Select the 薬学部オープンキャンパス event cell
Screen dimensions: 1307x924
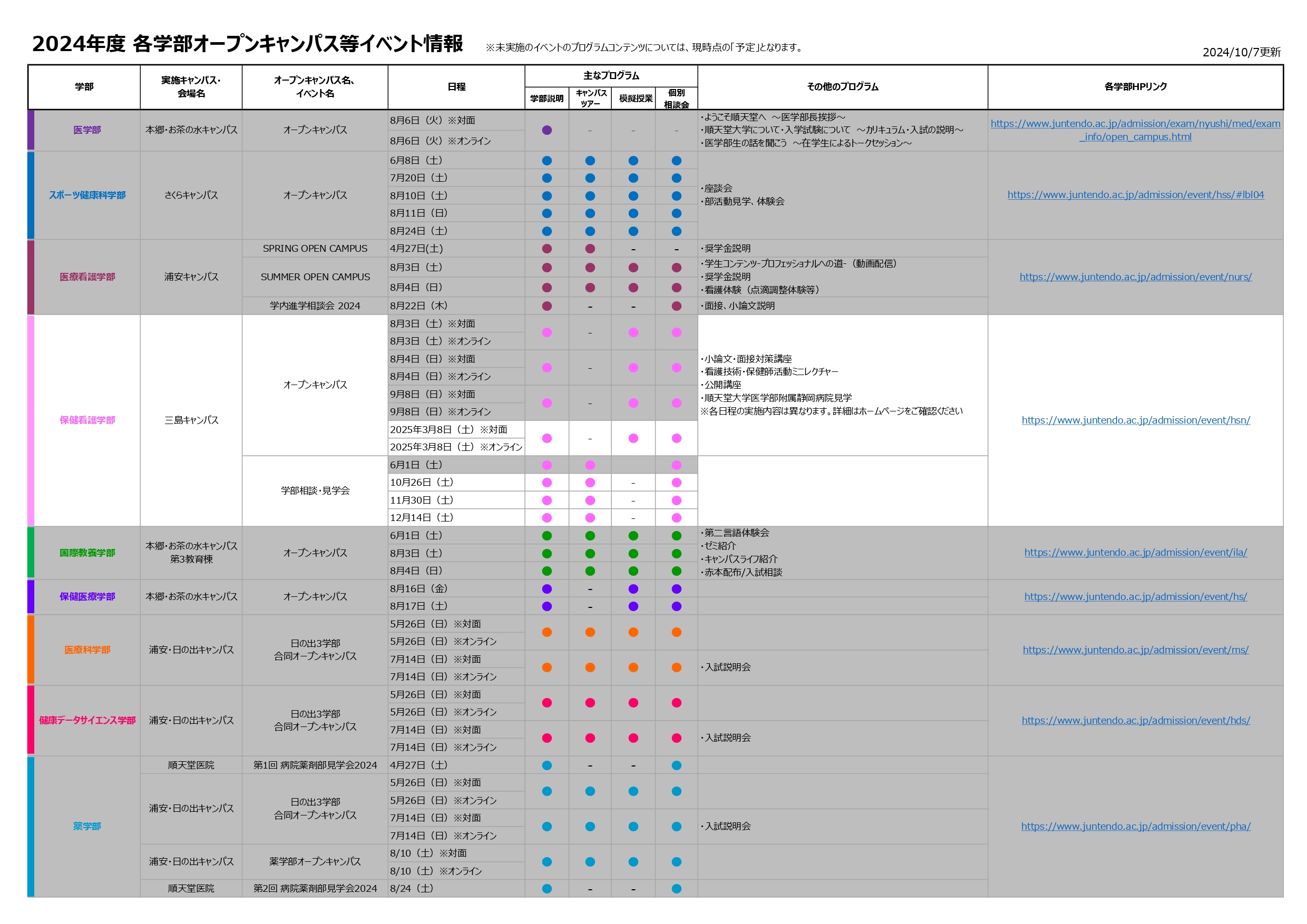coord(315,862)
